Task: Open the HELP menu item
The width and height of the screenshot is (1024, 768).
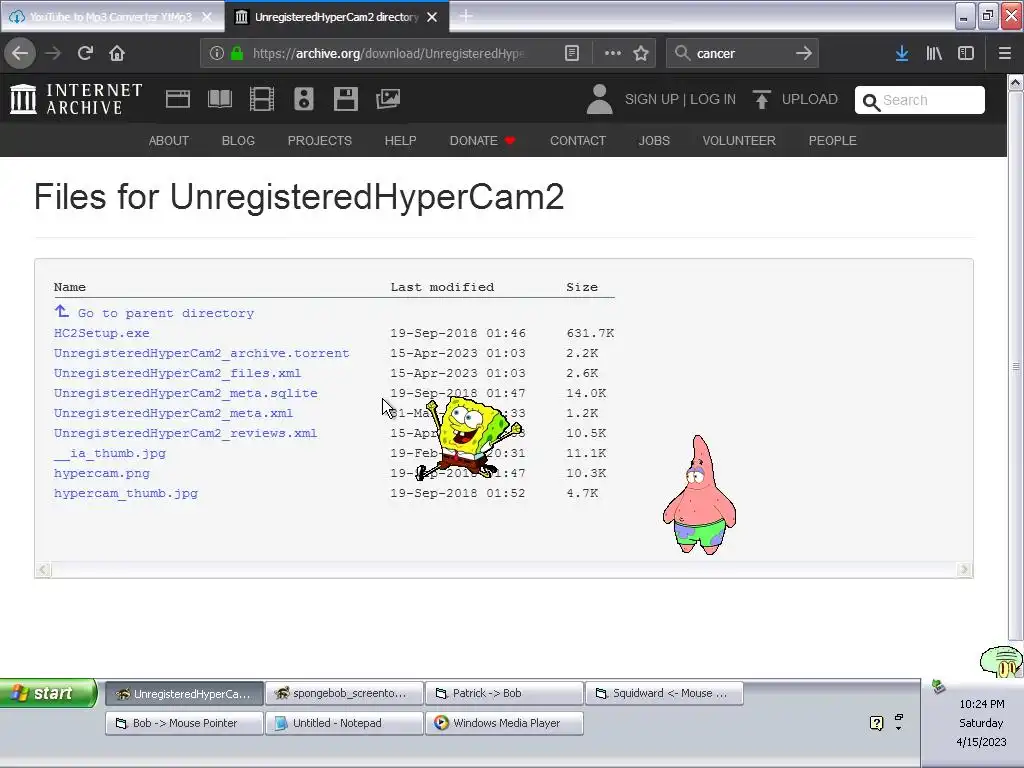Action: pos(400,140)
